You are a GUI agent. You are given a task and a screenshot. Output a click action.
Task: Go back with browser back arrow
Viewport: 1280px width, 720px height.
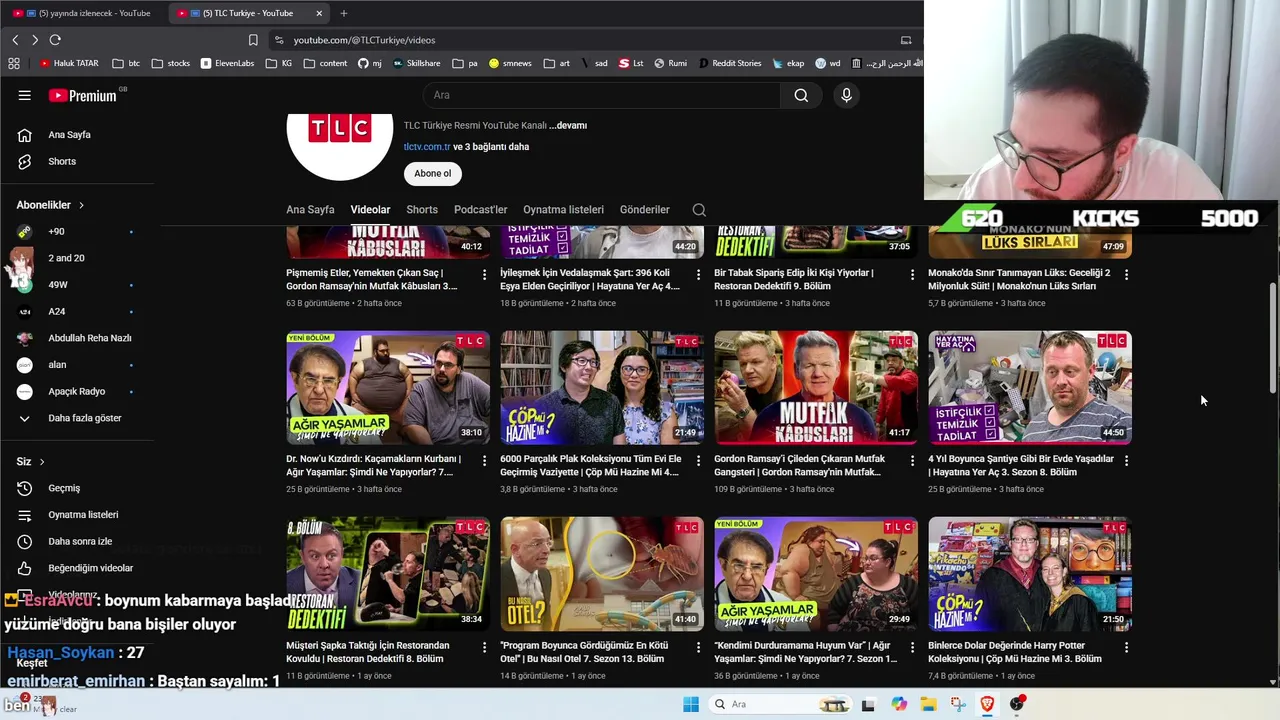(15, 40)
